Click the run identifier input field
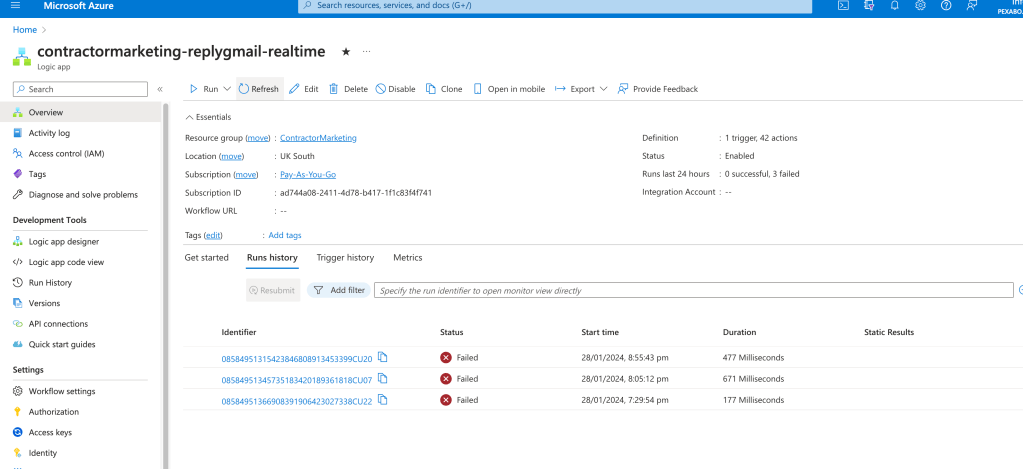 point(693,290)
